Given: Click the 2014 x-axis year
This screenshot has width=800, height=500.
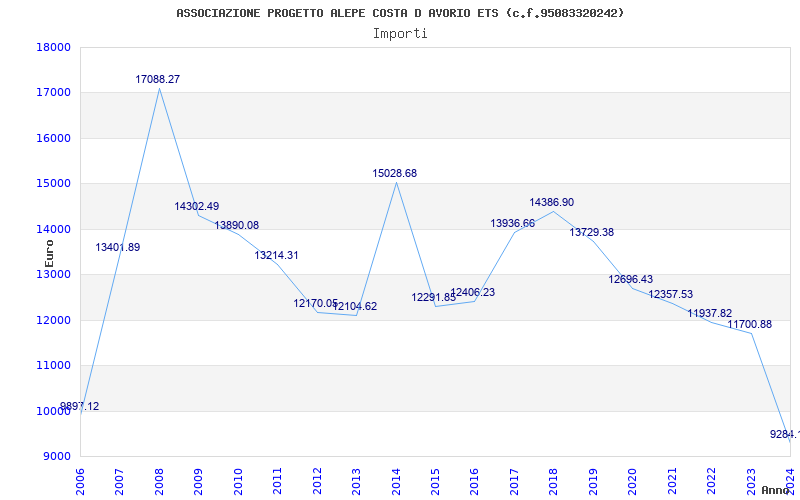Looking at the screenshot, I should point(396,482).
